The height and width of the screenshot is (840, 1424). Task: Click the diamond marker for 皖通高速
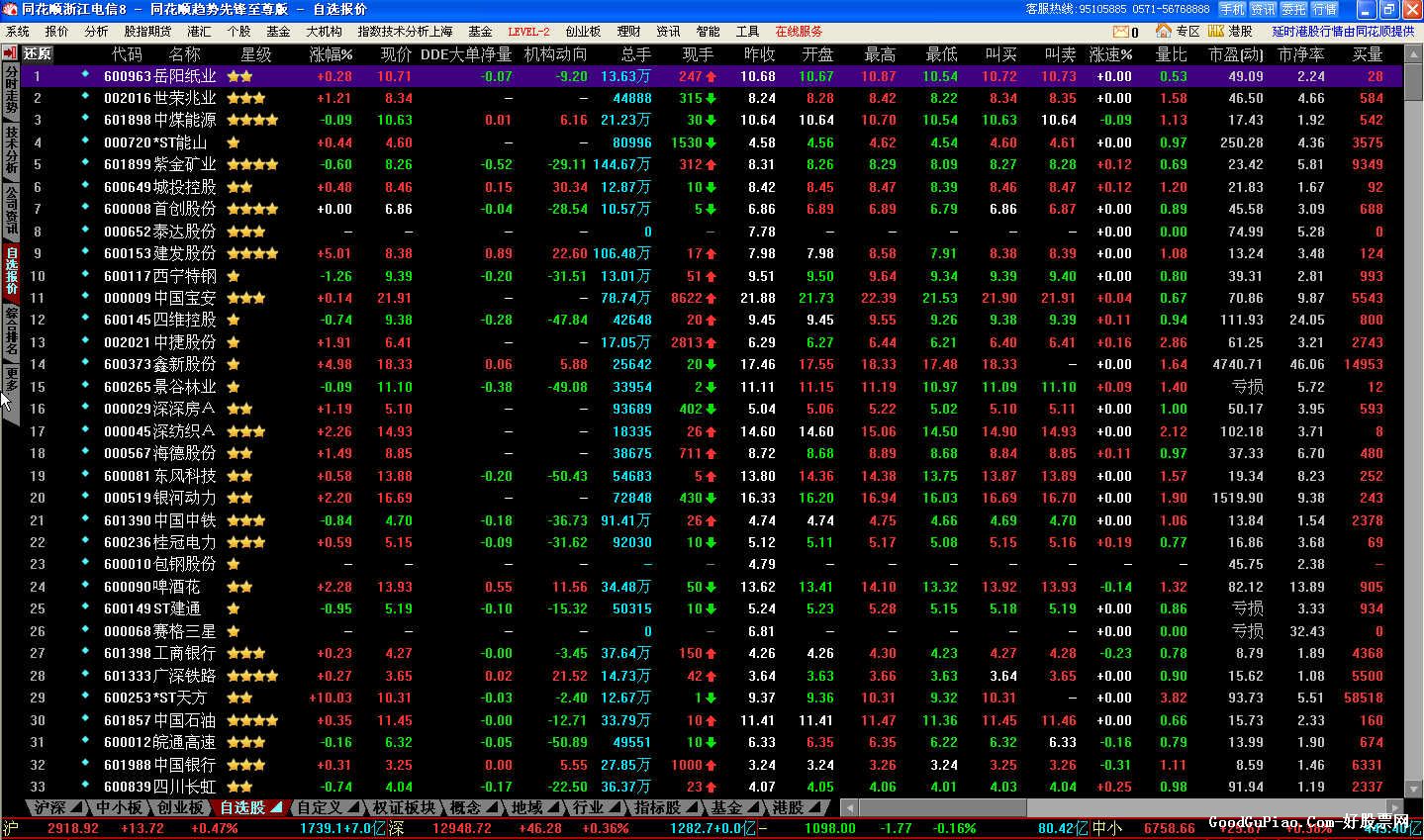click(x=86, y=741)
